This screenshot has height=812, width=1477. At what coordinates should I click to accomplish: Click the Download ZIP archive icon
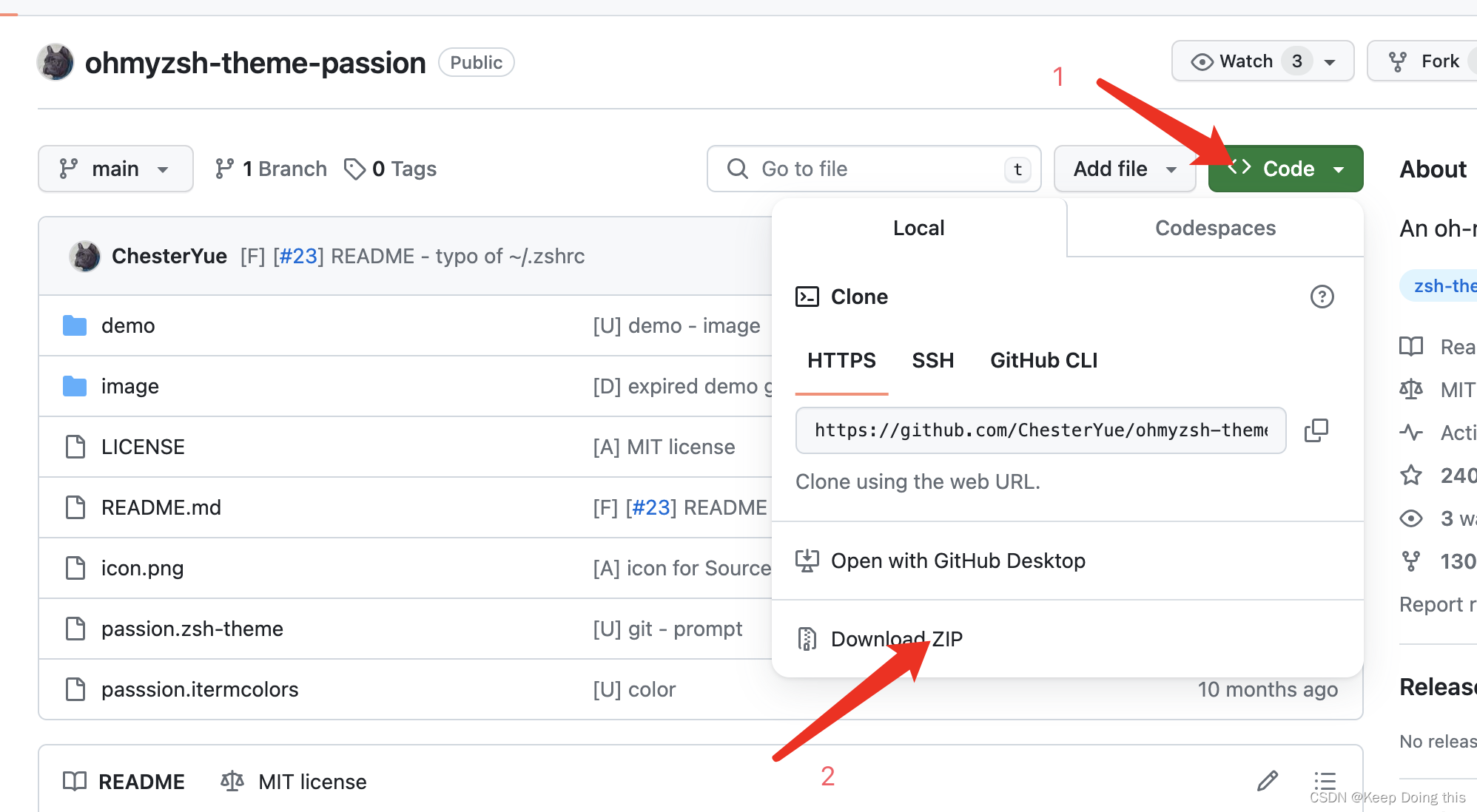(807, 639)
